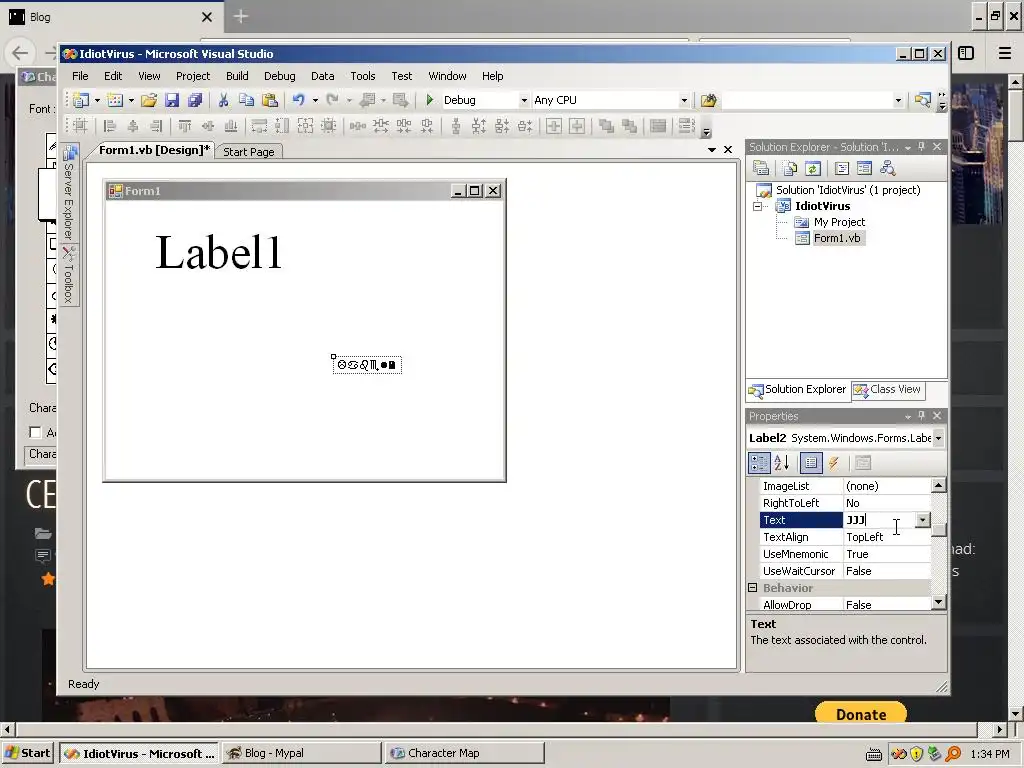
Task: Click View Designer icon in Solution Explorer
Action: tap(865, 168)
